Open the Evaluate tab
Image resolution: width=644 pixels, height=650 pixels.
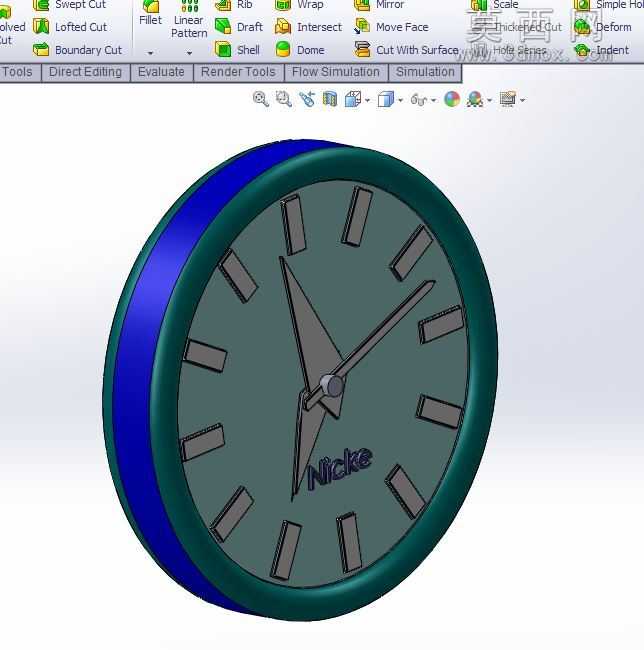pyautogui.click(x=161, y=72)
